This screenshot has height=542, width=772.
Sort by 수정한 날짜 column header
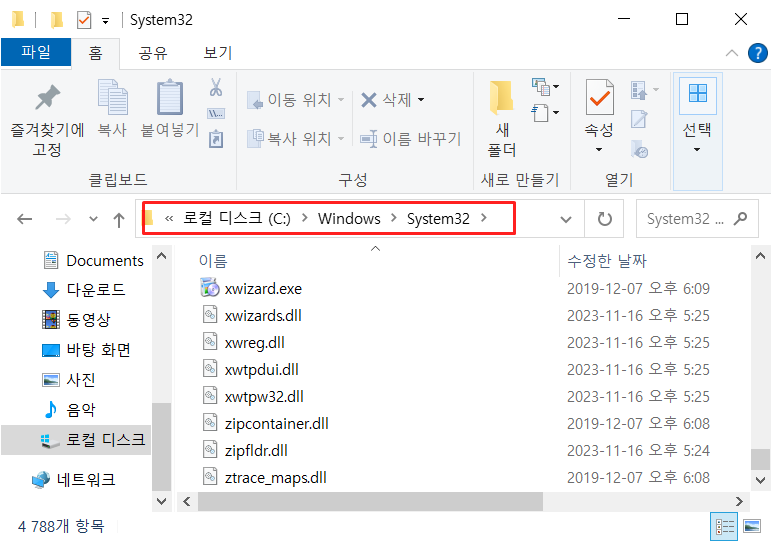coord(607,260)
